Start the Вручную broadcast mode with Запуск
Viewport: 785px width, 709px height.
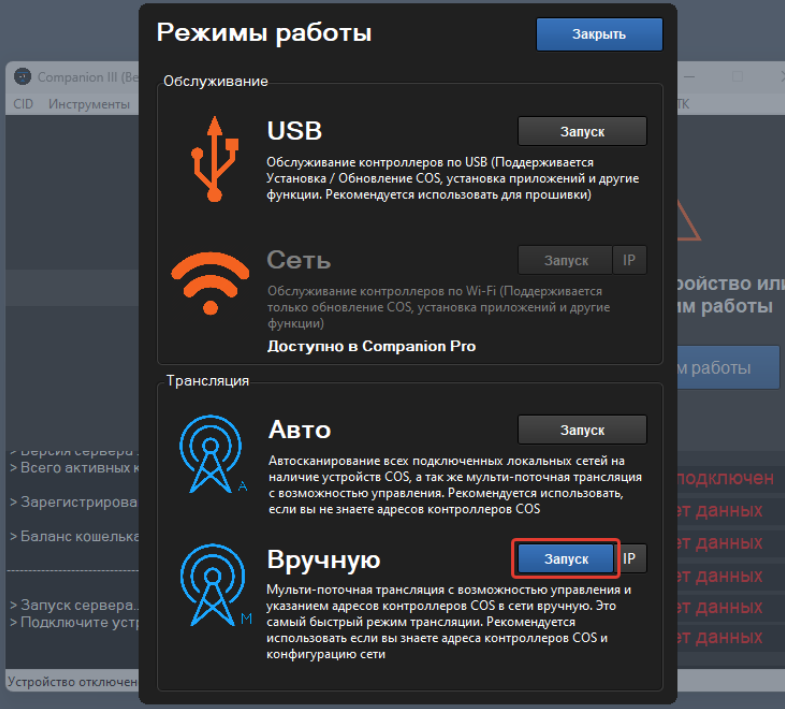pos(565,558)
